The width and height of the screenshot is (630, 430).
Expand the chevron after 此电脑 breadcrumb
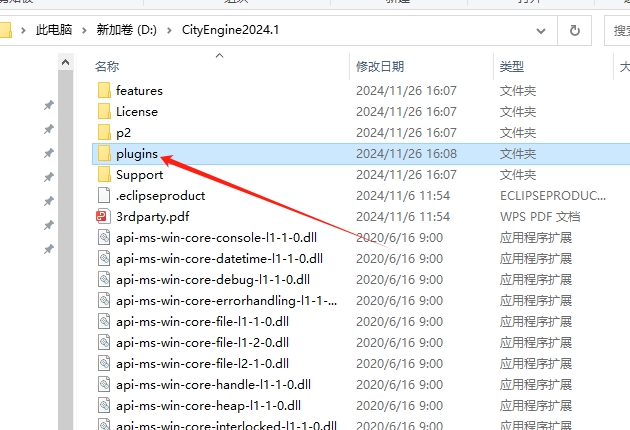point(84,30)
